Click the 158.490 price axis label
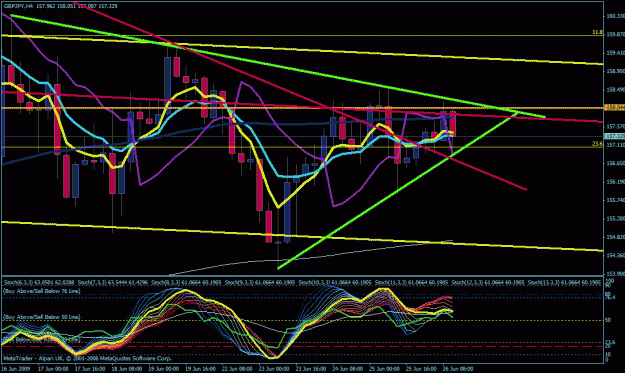The height and width of the screenshot is (373, 625). [615, 90]
